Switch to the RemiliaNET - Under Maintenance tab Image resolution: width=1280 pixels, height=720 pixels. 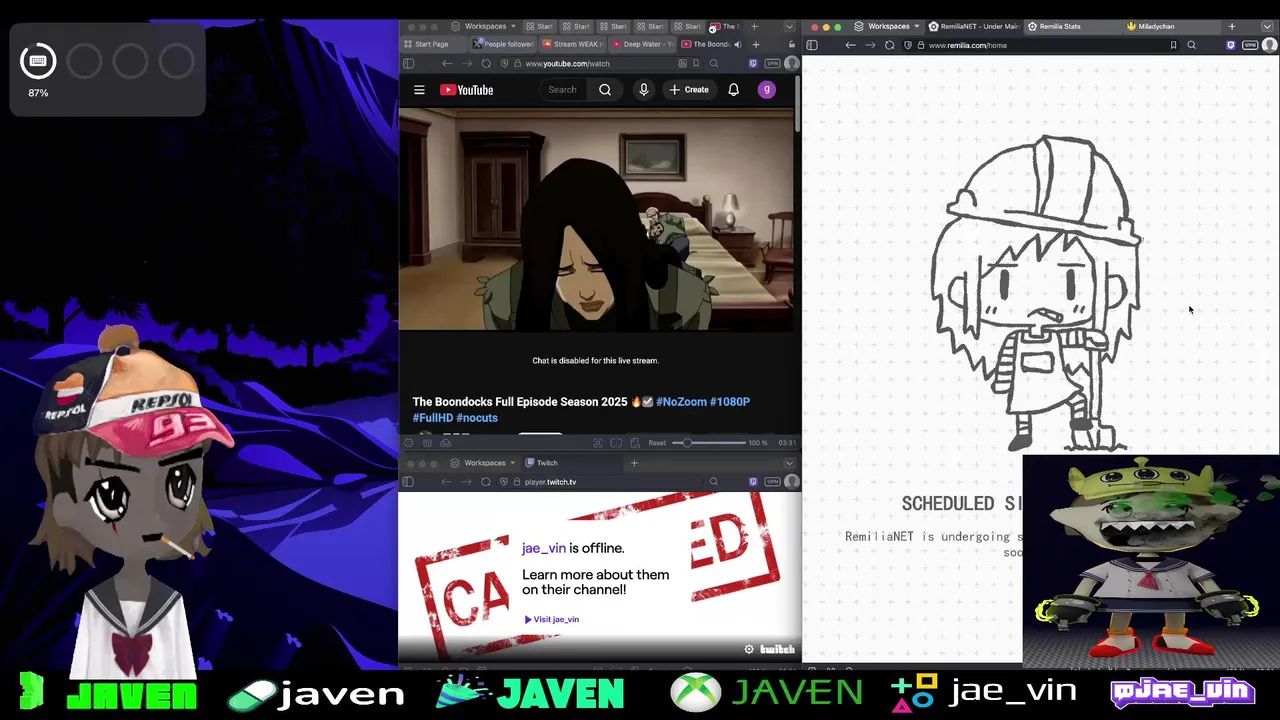(973, 26)
